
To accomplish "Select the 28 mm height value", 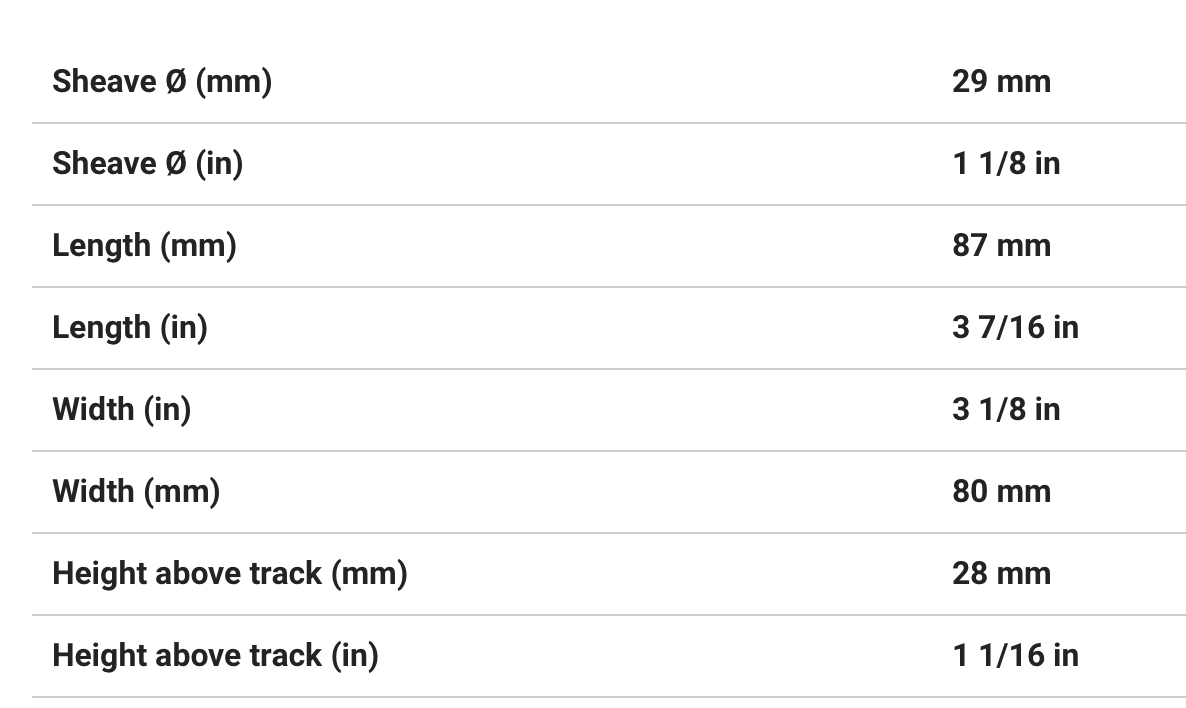I will (x=1001, y=573).
